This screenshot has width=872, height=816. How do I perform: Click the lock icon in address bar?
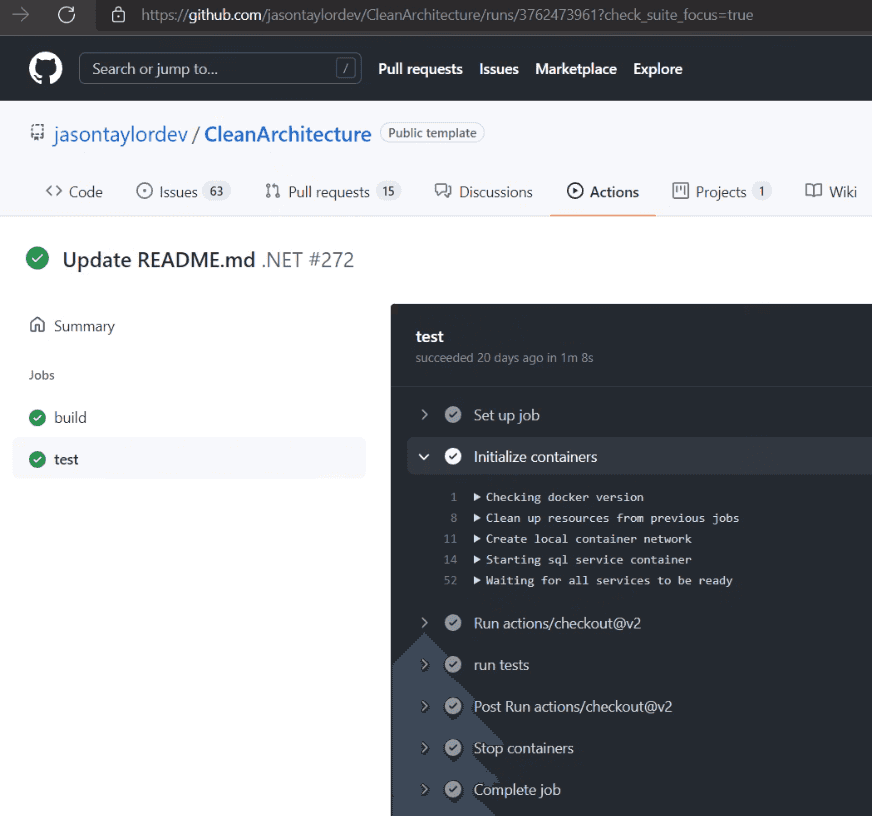[x=118, y=15]
